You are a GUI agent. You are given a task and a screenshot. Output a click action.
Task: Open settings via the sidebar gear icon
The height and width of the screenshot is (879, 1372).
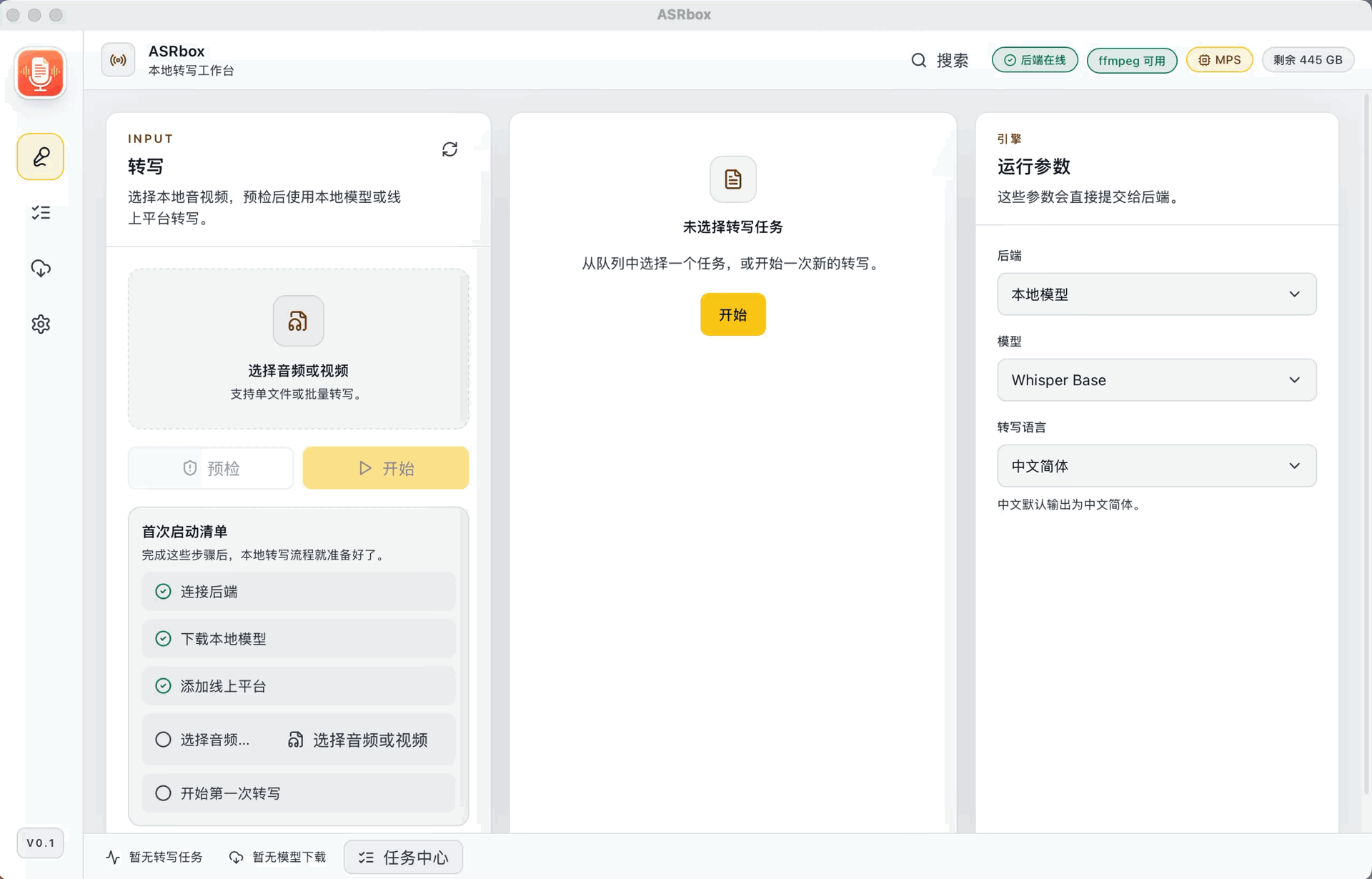pos(41,324)
